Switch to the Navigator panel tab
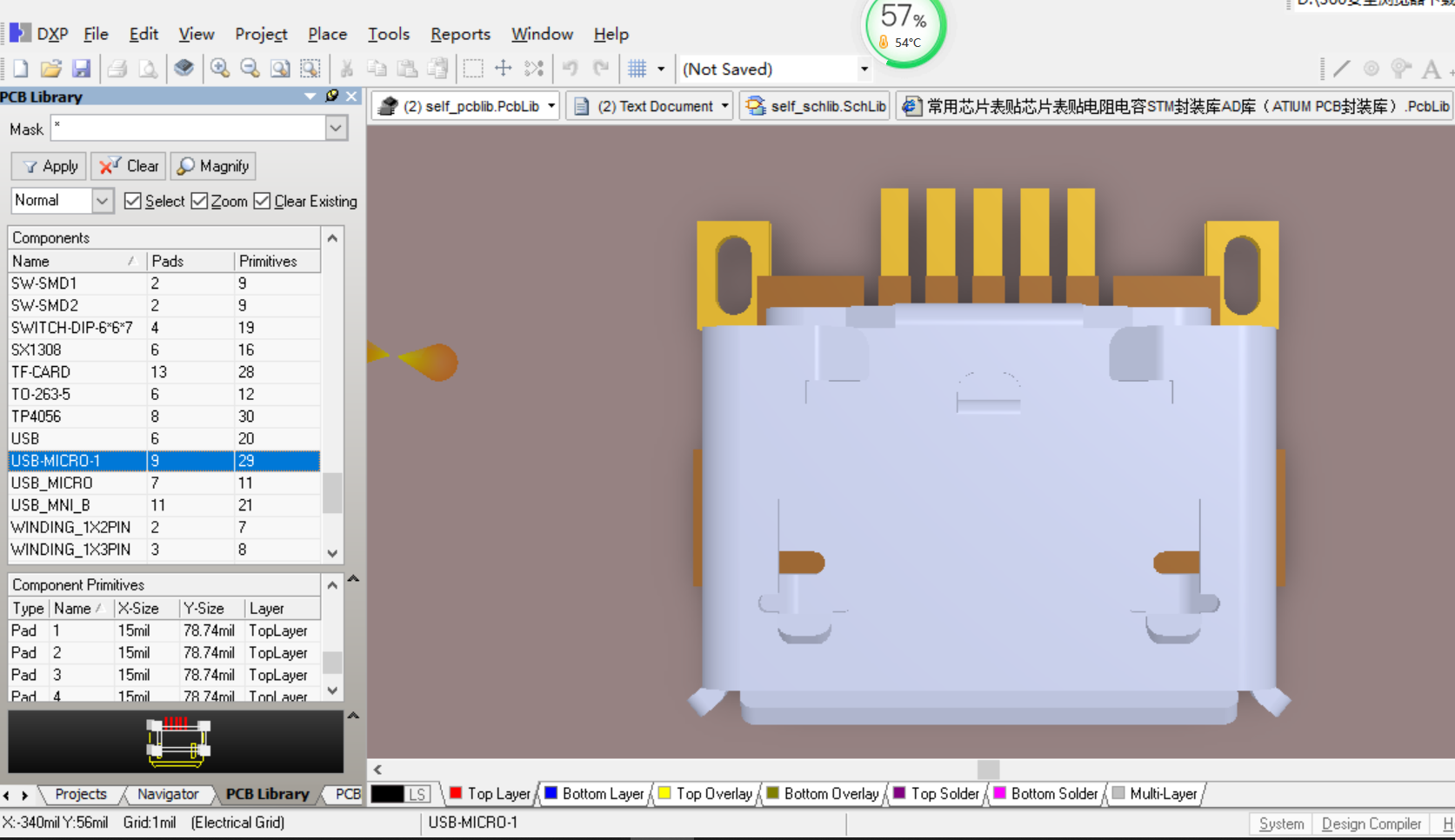 168,794
